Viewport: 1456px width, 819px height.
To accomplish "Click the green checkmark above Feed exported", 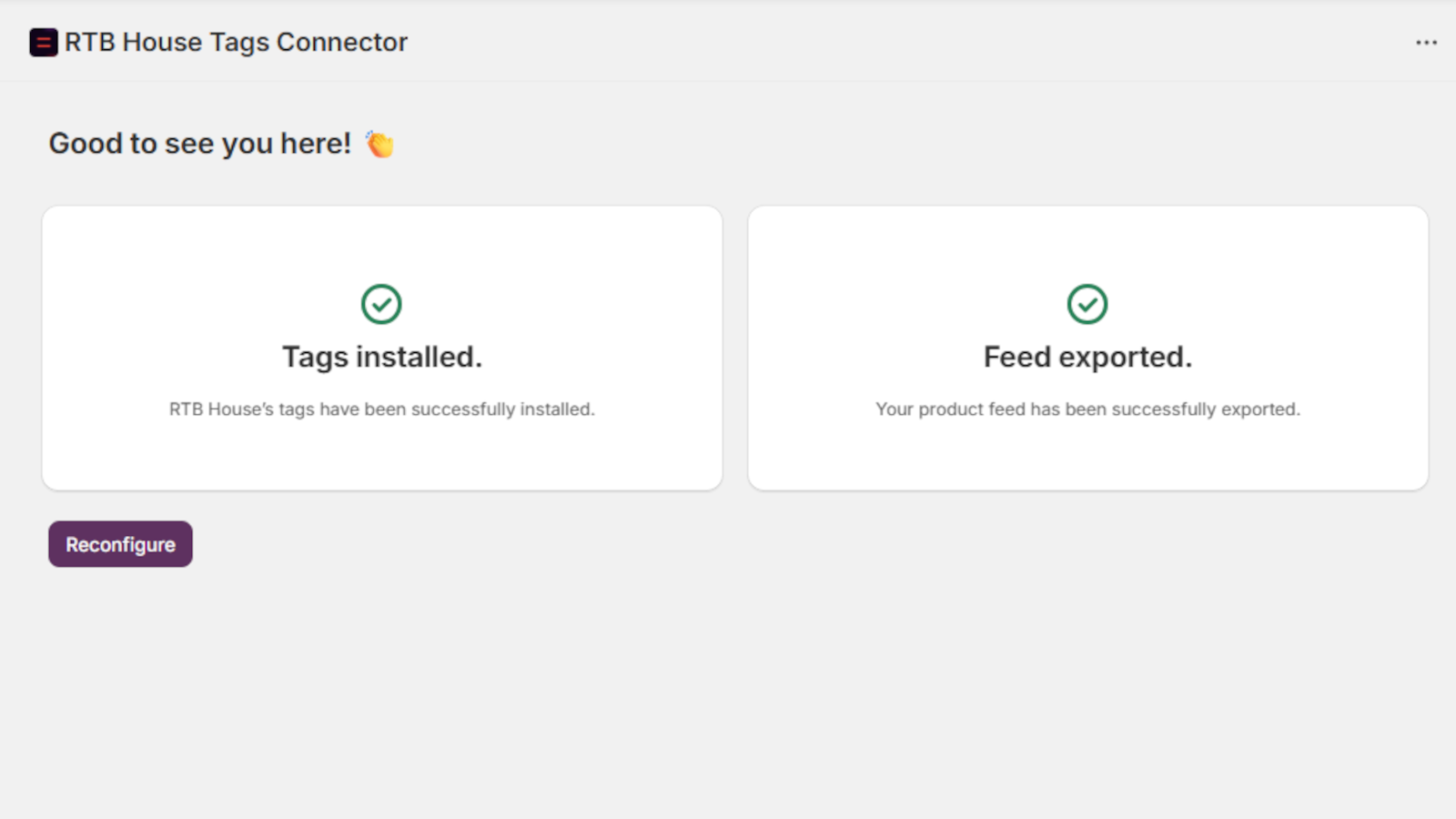I will point(1087,304).
